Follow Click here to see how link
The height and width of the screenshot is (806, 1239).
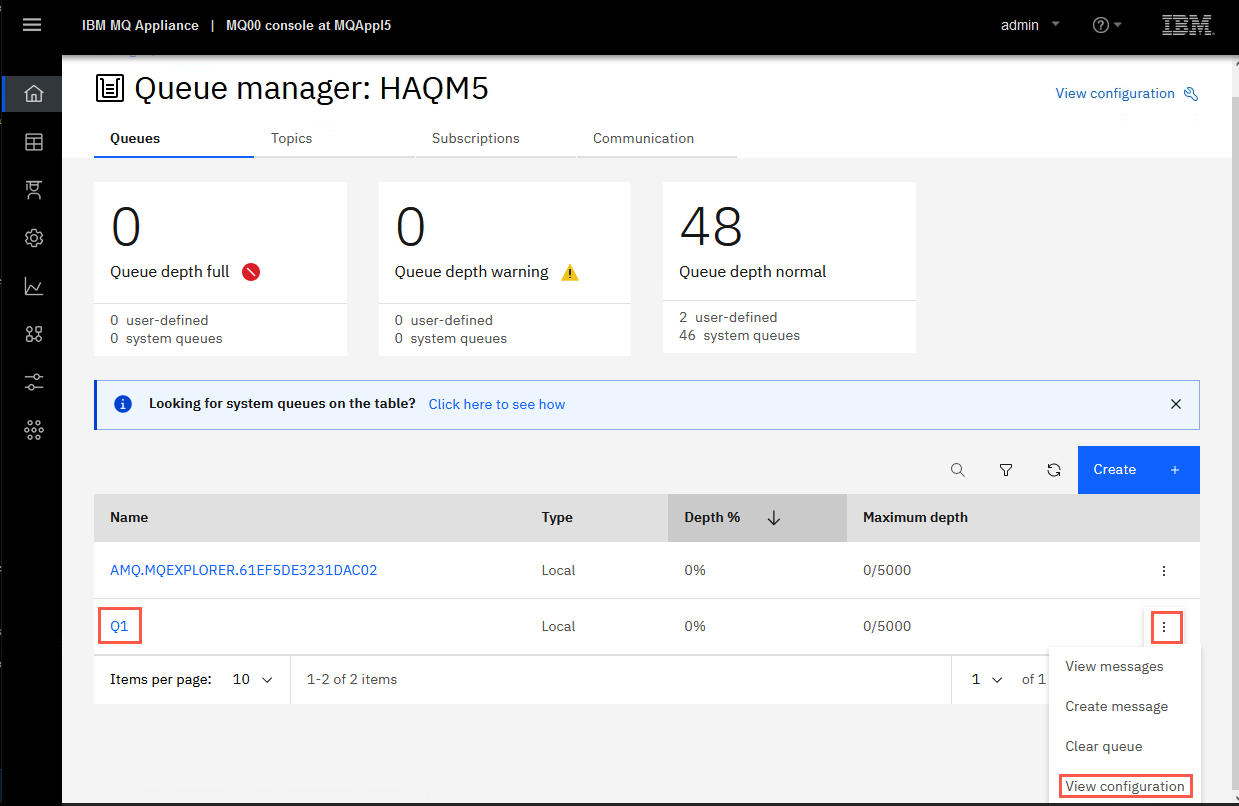coord(497,404)
